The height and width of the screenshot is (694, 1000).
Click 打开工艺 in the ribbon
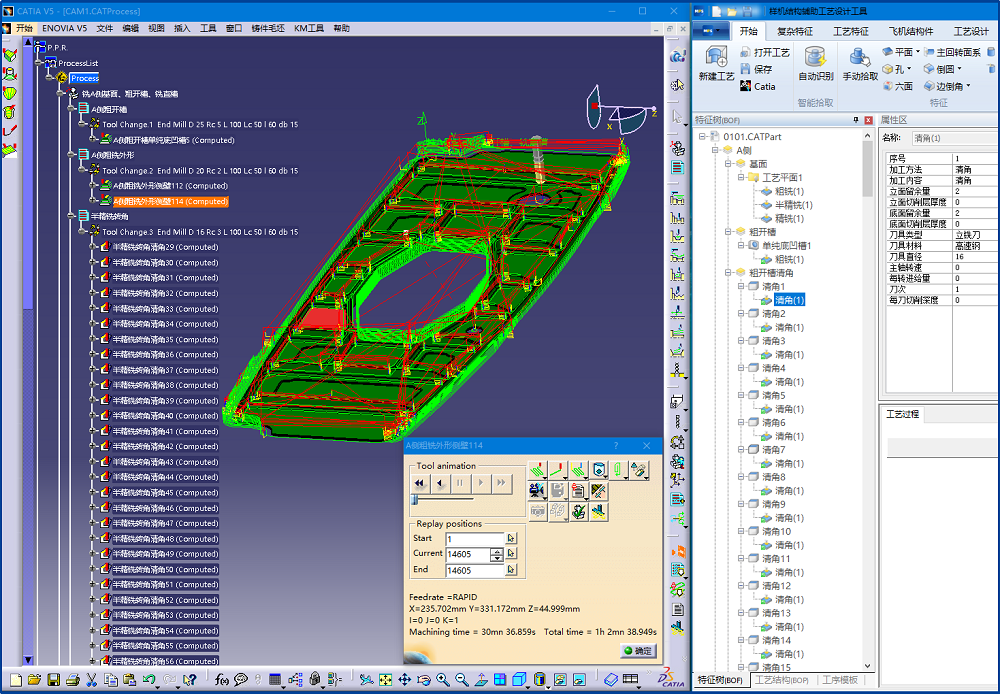765,52
